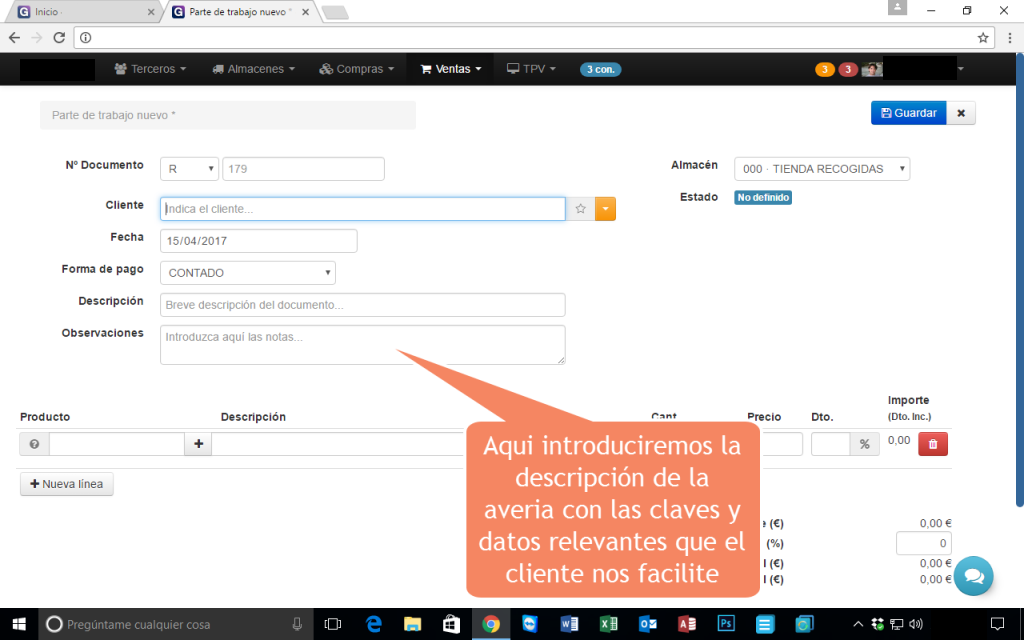
Task: Open the Ventas menu
Action: point(451,69)
